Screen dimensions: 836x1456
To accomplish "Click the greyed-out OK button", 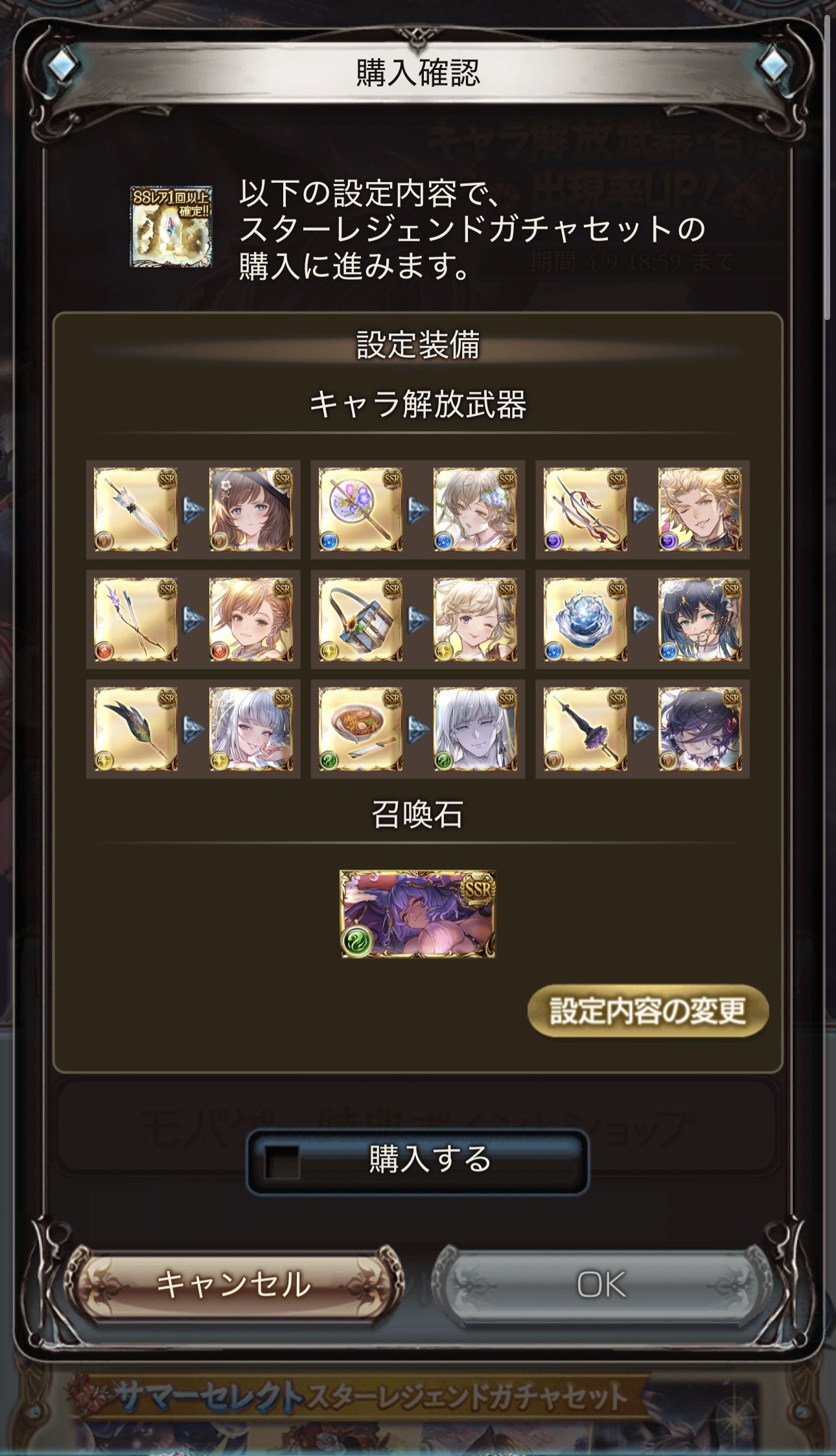I will 601,1284.
